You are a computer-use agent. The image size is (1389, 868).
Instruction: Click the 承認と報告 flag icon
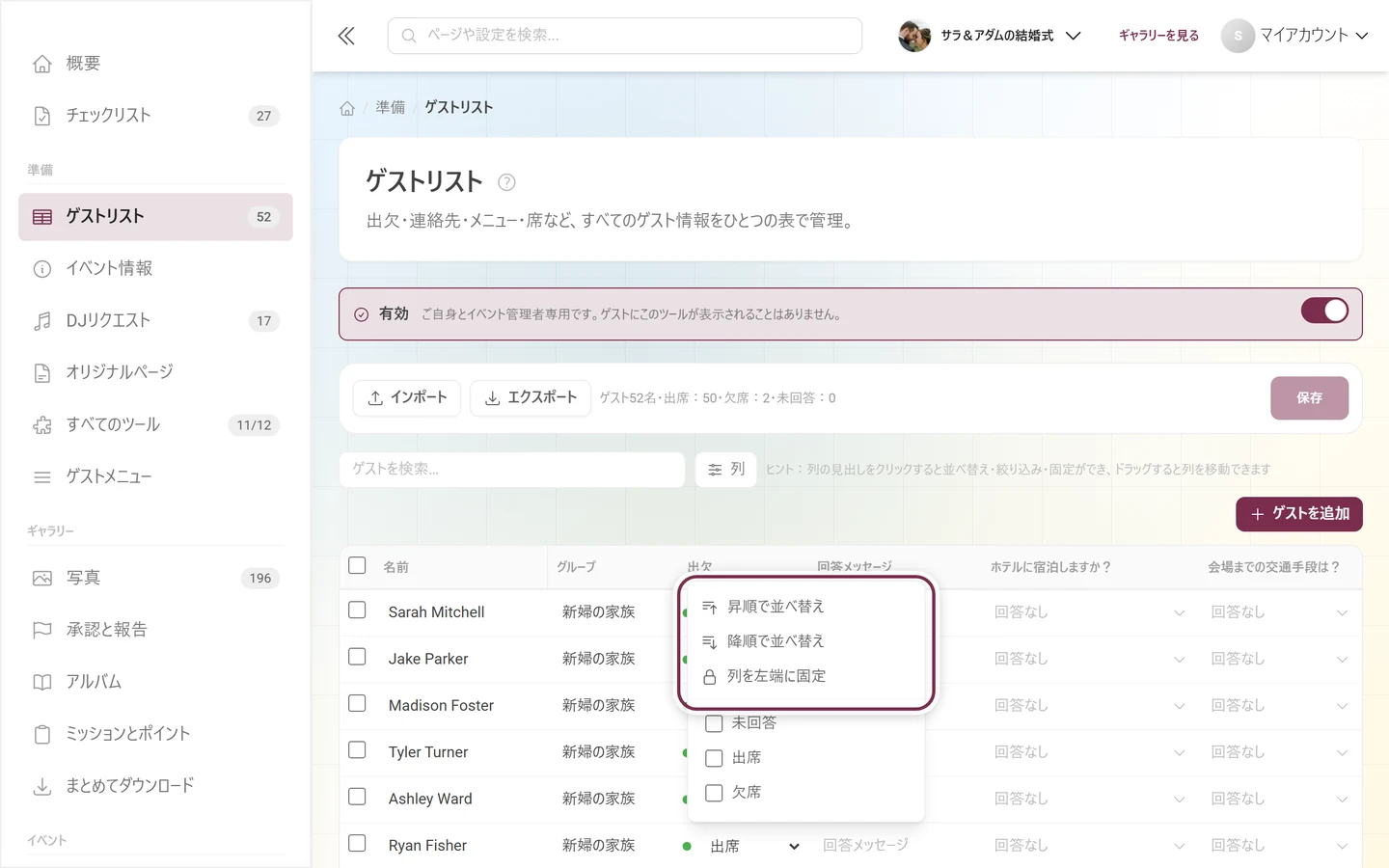[x=42, y=631]
